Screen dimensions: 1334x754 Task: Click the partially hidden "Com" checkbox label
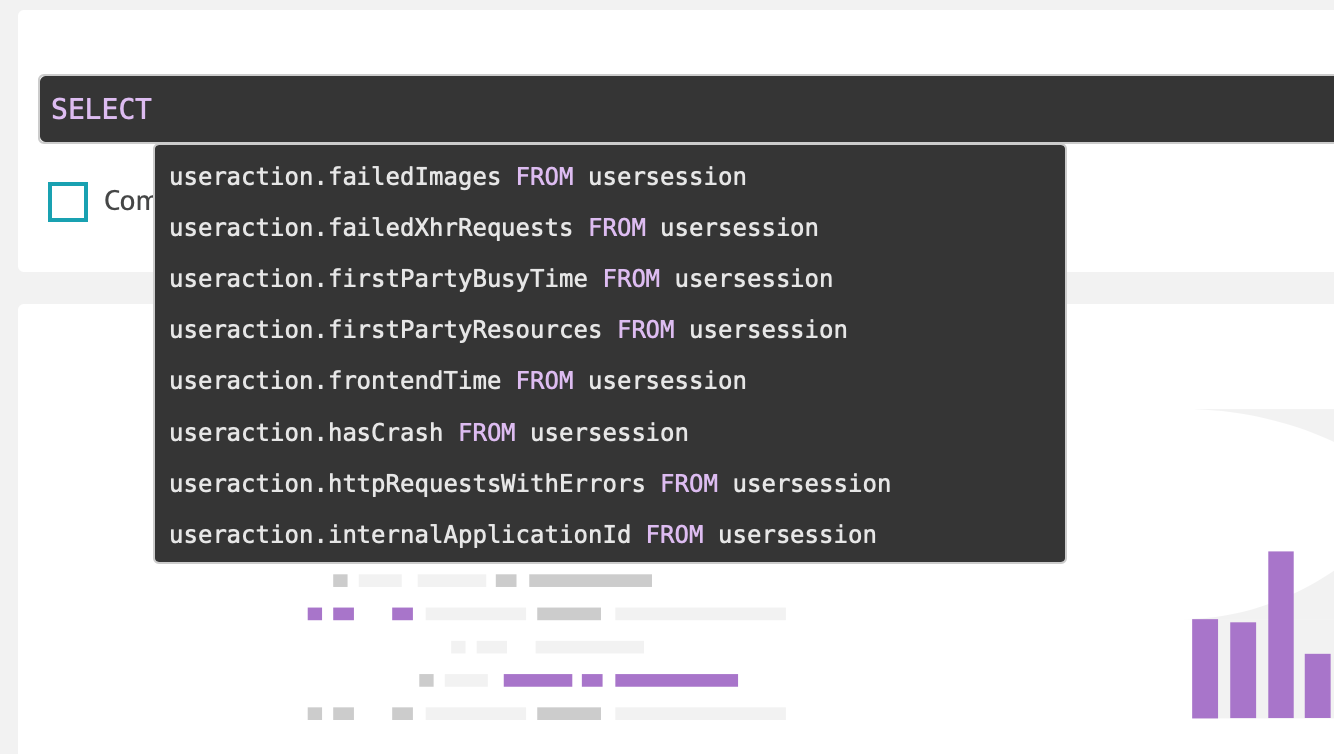tap(128, 202)
